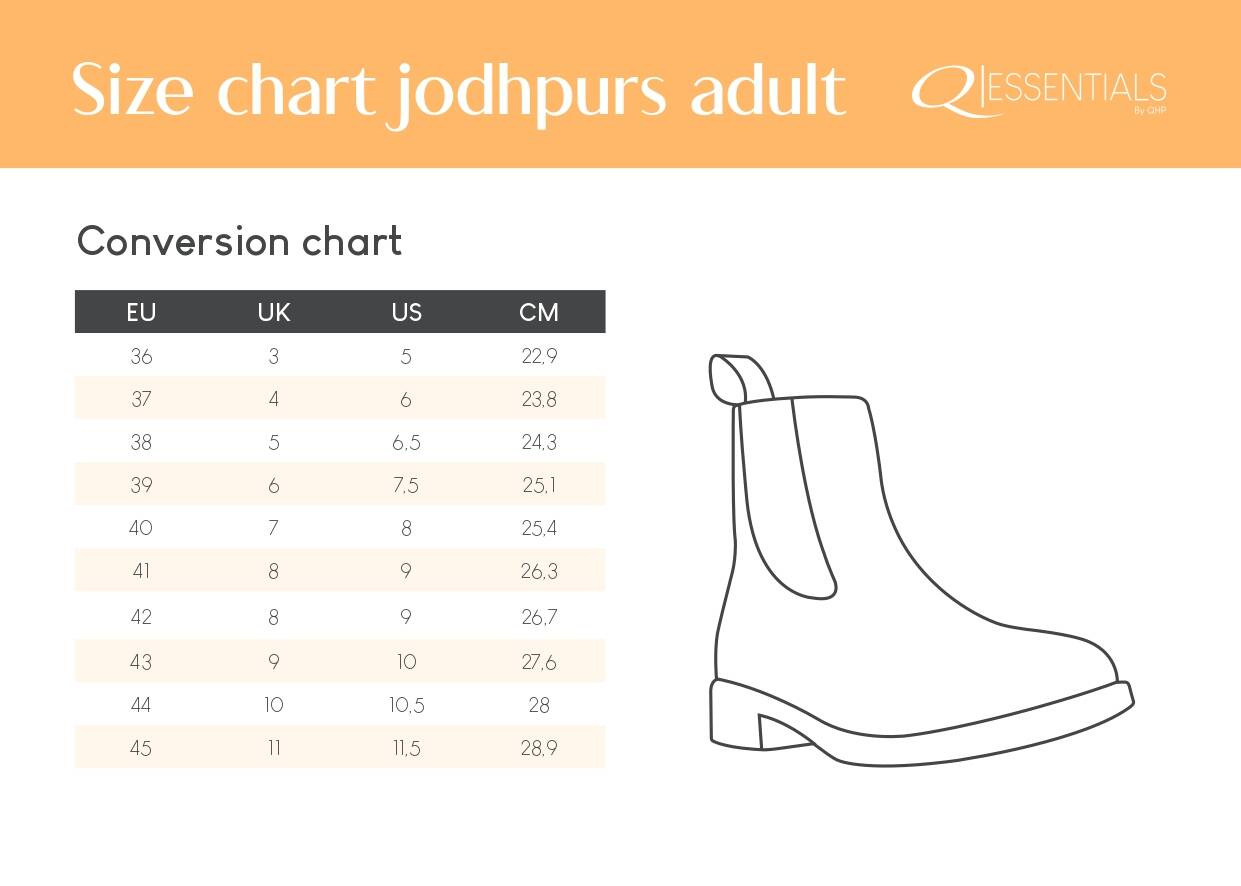
Task: Click the 'Conversion chart' heading
Action: coord(239,242)
